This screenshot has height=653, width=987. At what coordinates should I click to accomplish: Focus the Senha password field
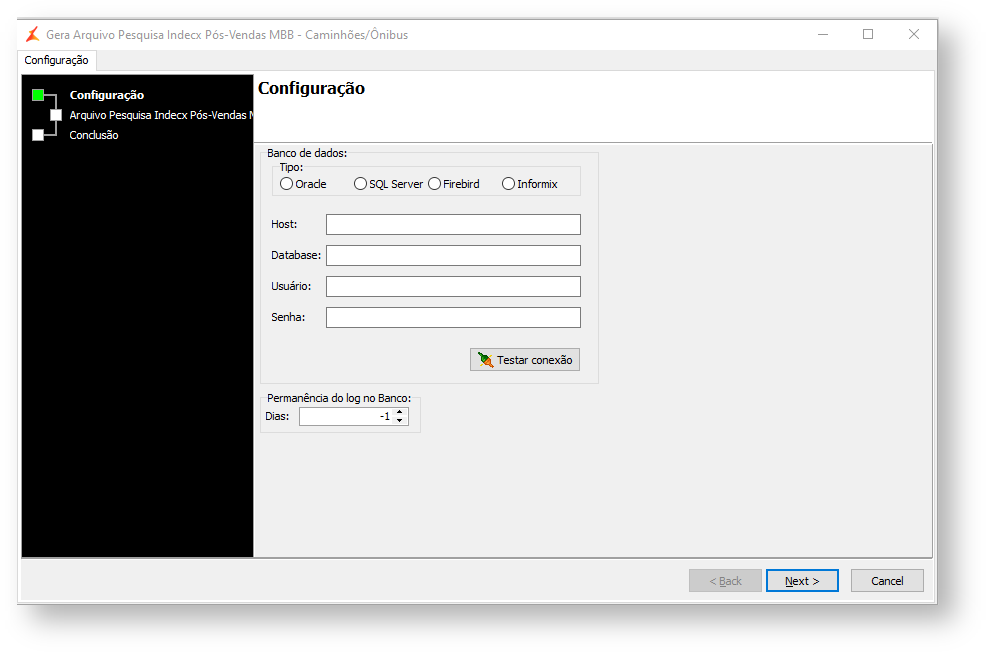click(453, 317)
